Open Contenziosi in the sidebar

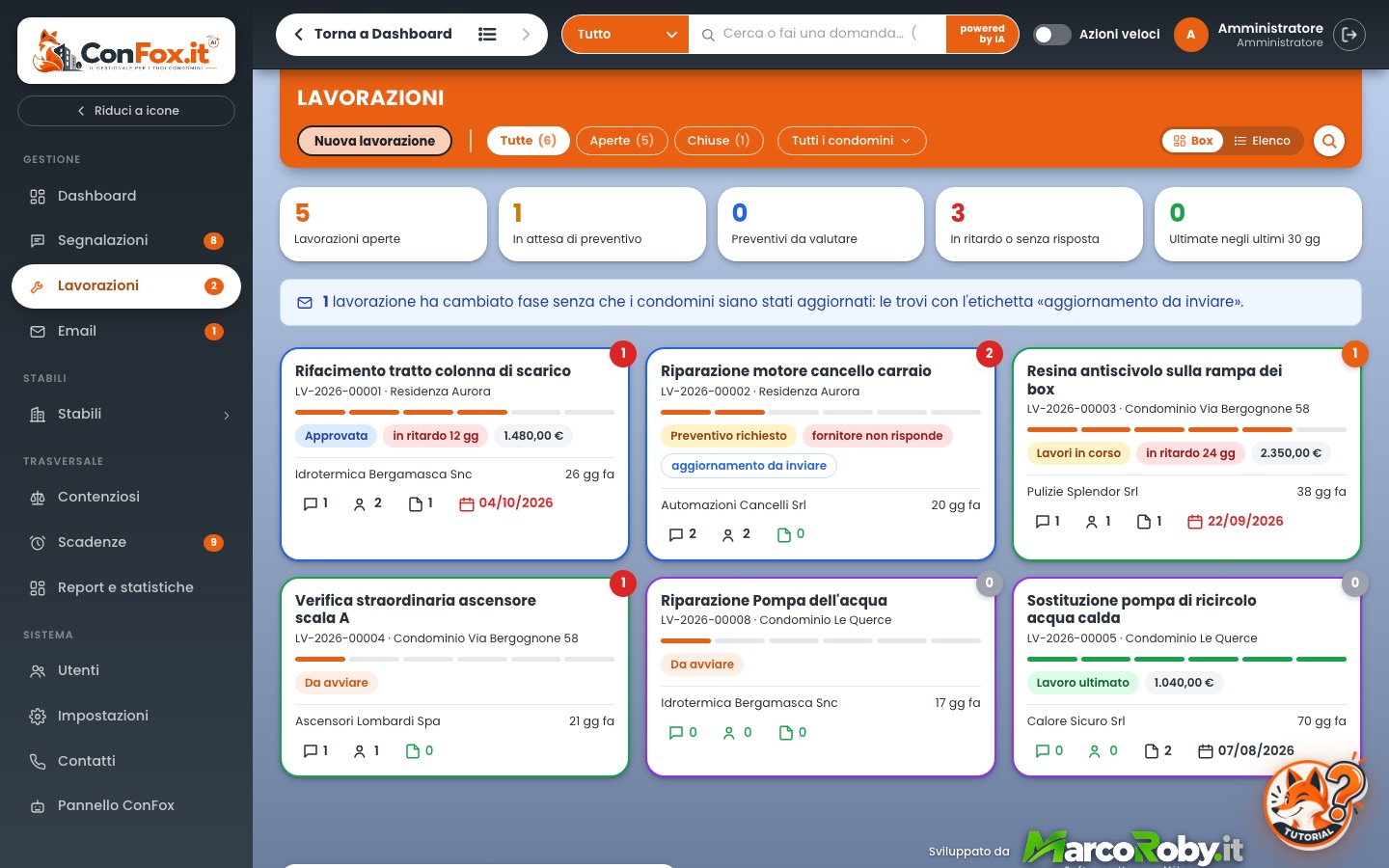[x=126, y=497]
